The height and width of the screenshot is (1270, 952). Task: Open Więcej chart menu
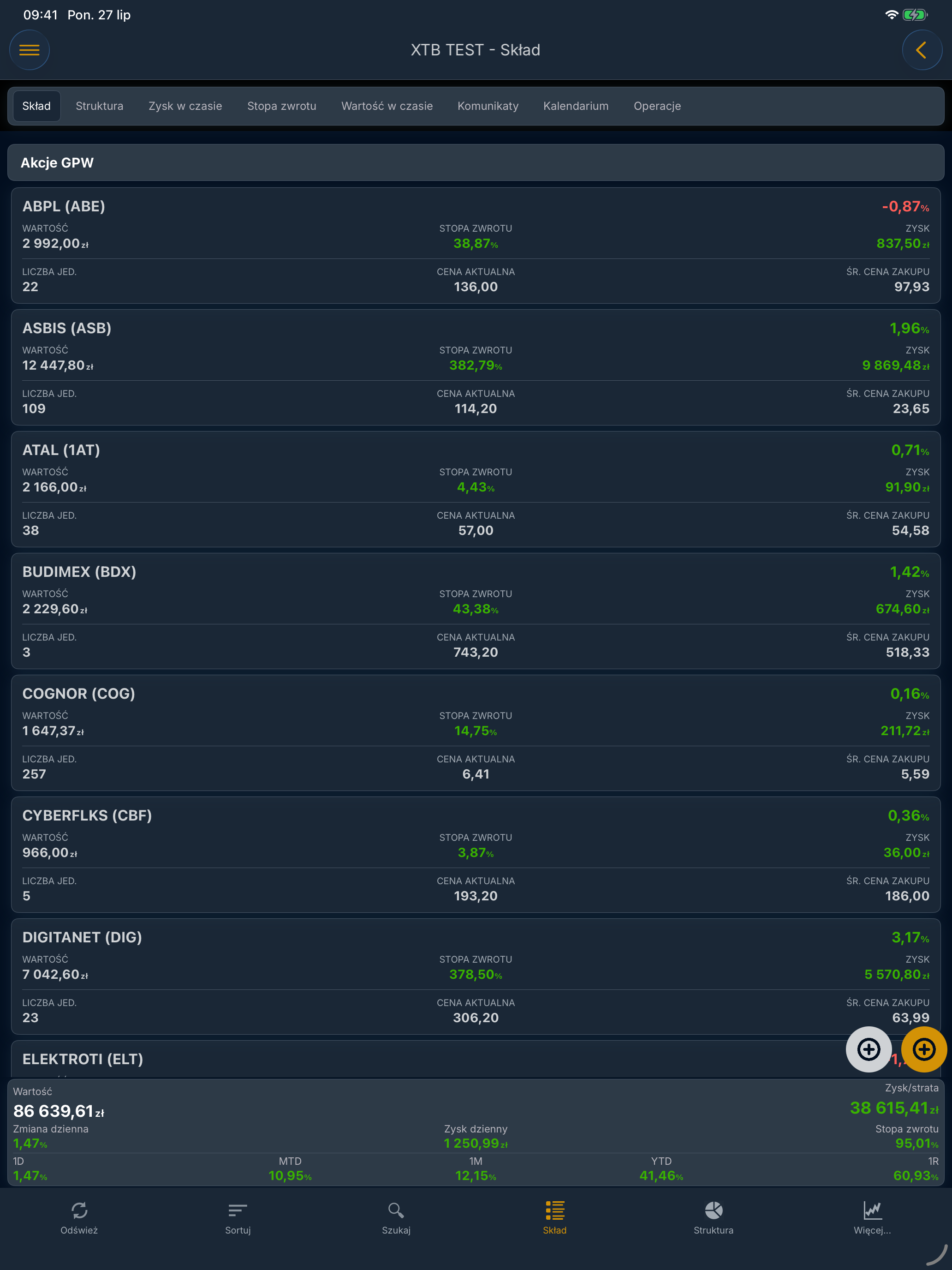point(872,1217)
